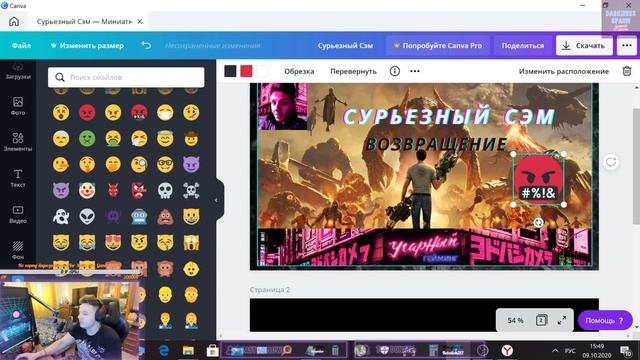Click the vertical canvas scrollbar

[x=636, y=165]
